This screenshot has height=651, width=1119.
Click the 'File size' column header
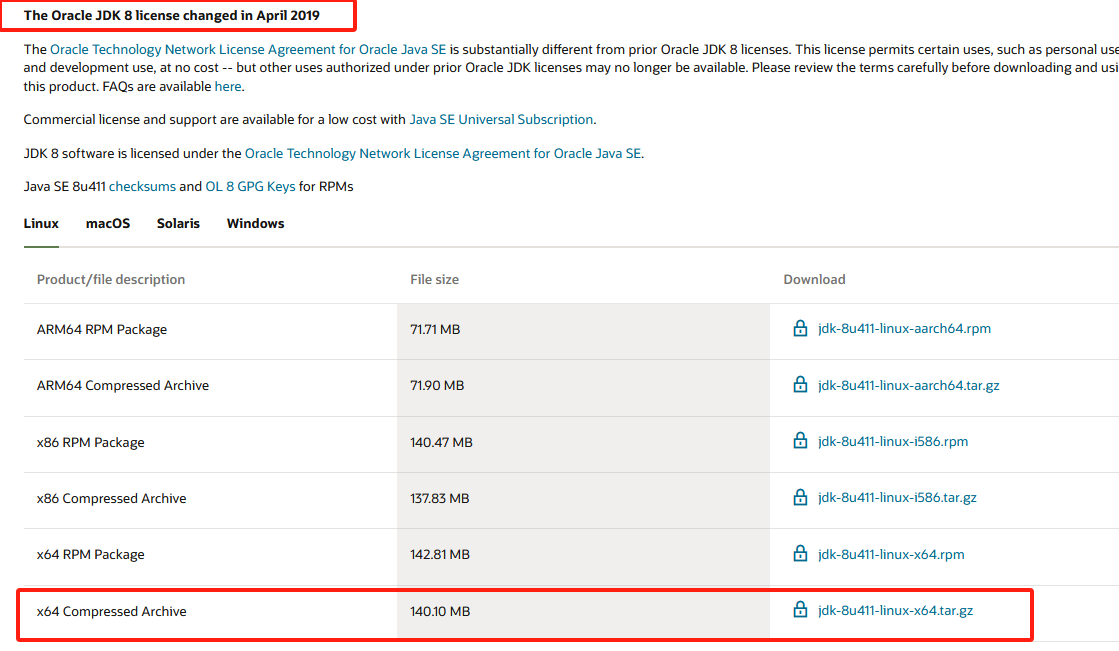[435, 279]
